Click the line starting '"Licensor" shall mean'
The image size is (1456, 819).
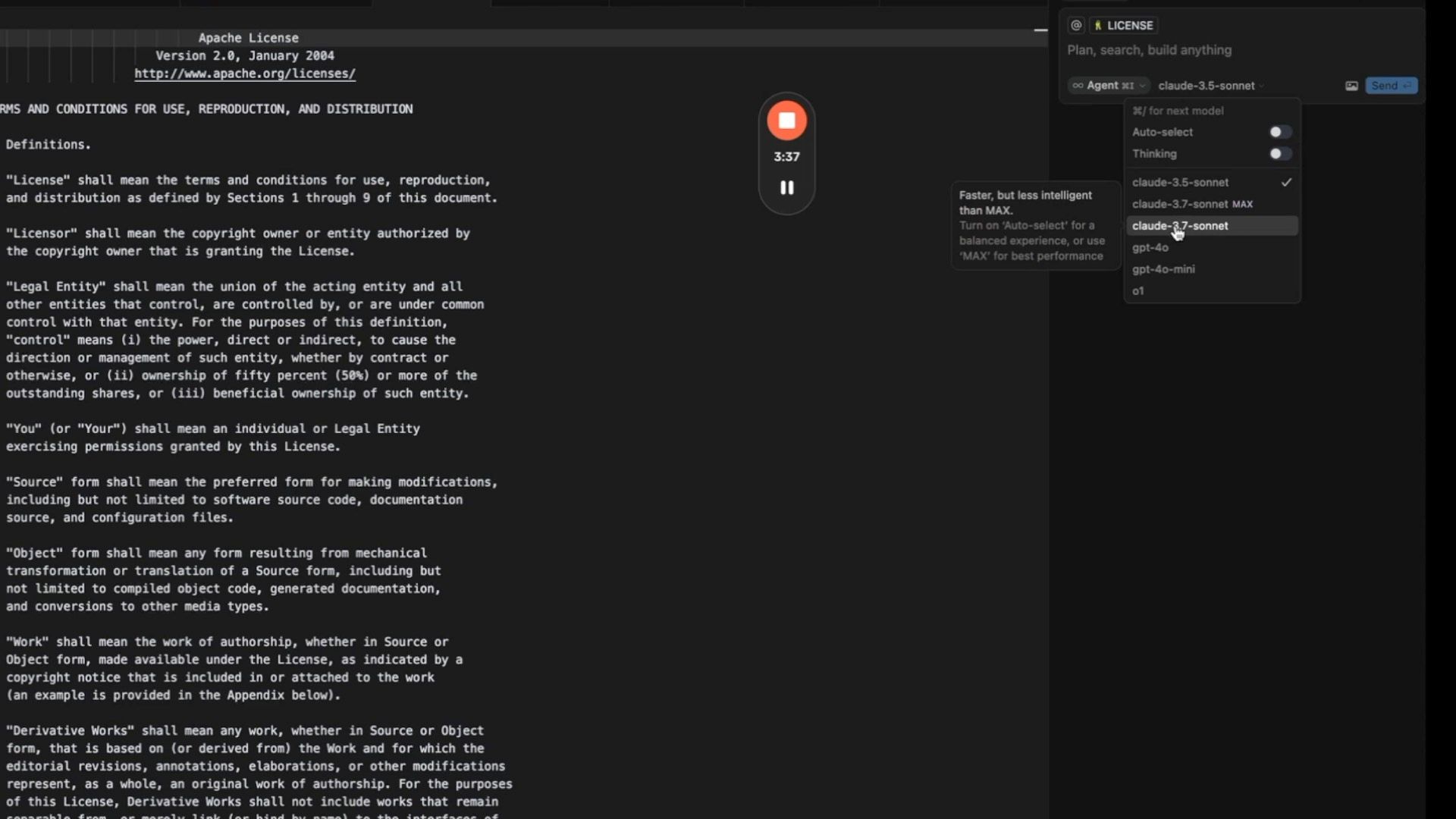click(x=238, y=234)
